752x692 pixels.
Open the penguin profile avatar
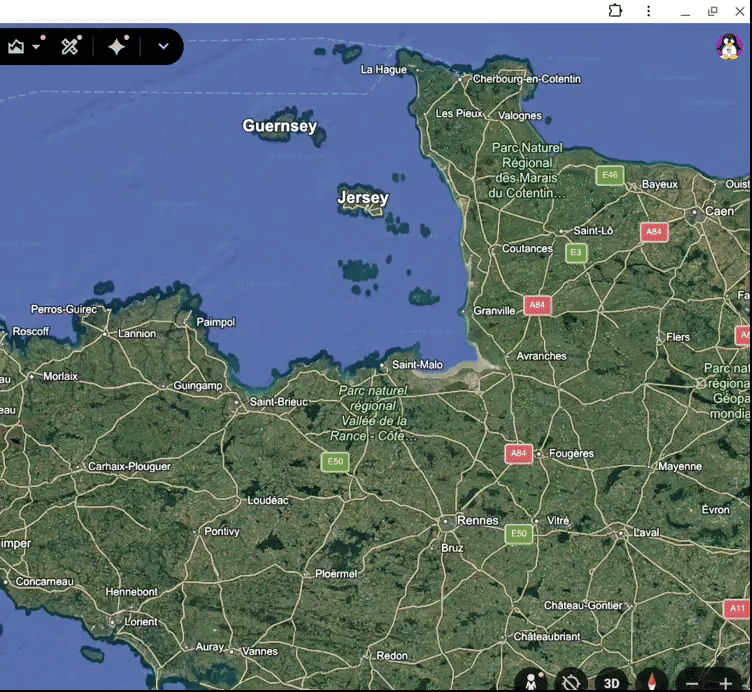coord(729,47)
